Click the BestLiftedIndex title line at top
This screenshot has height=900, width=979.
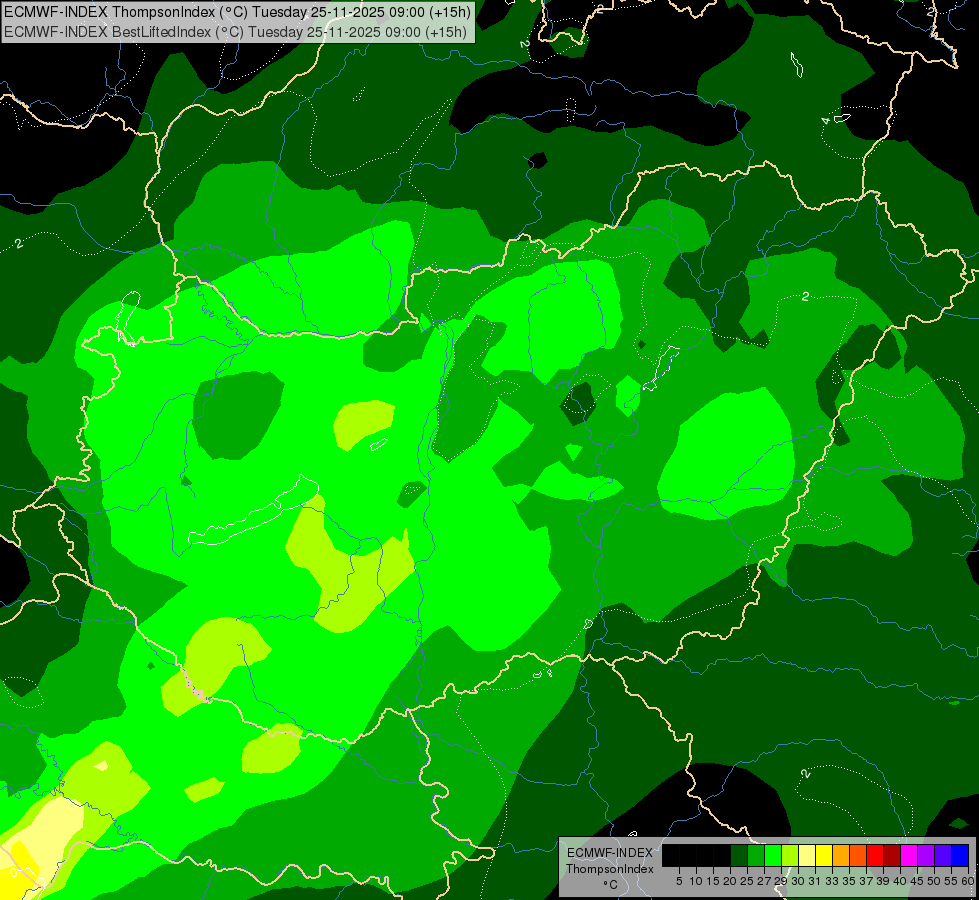pyautogui.click(x=235, y=31)
